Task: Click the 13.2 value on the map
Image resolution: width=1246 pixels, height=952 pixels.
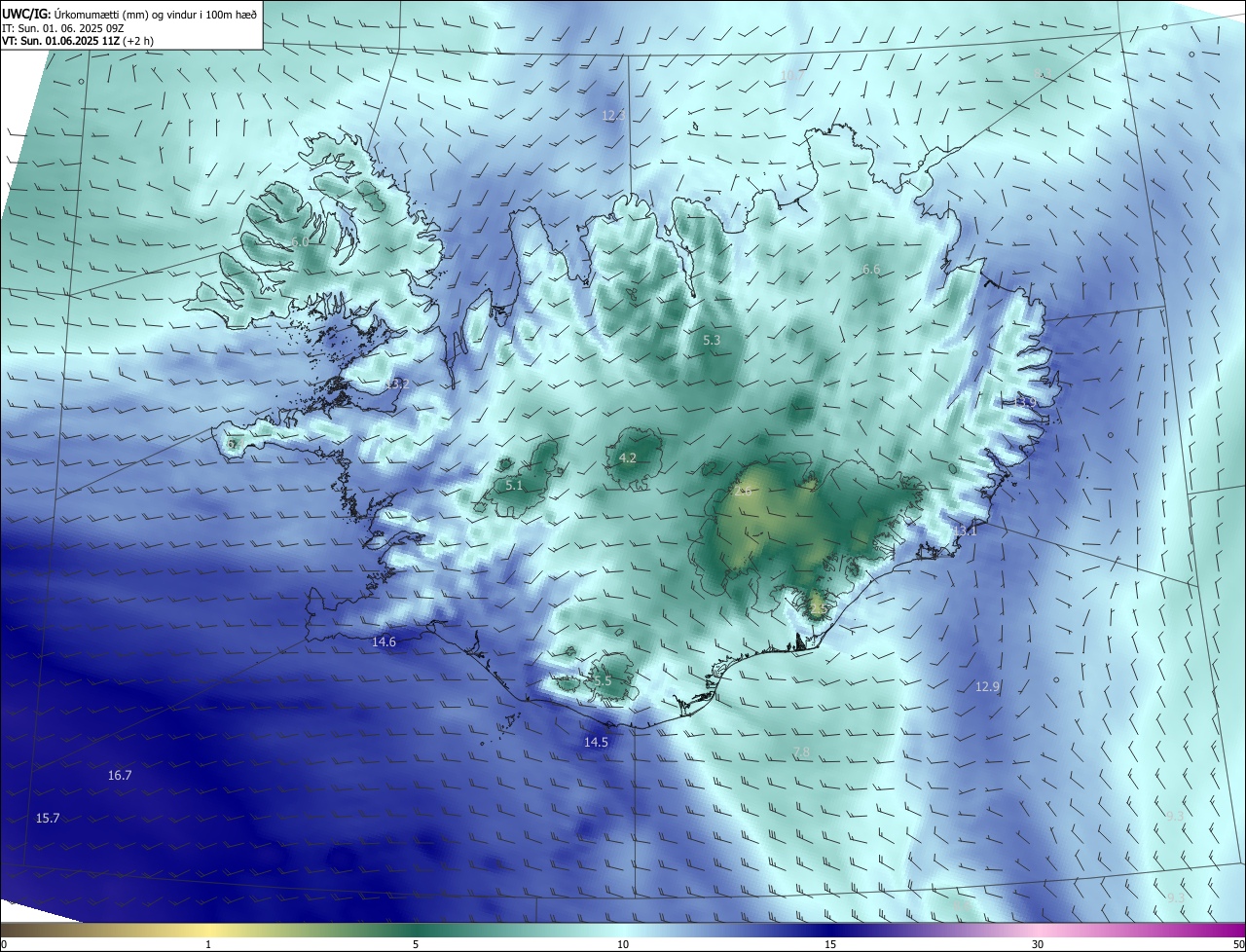Action: [x=396, y=384]
